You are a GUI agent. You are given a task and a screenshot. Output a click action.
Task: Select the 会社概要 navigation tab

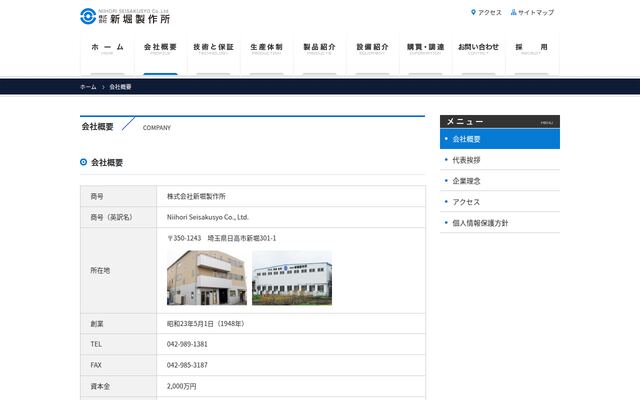coord(160,54)
